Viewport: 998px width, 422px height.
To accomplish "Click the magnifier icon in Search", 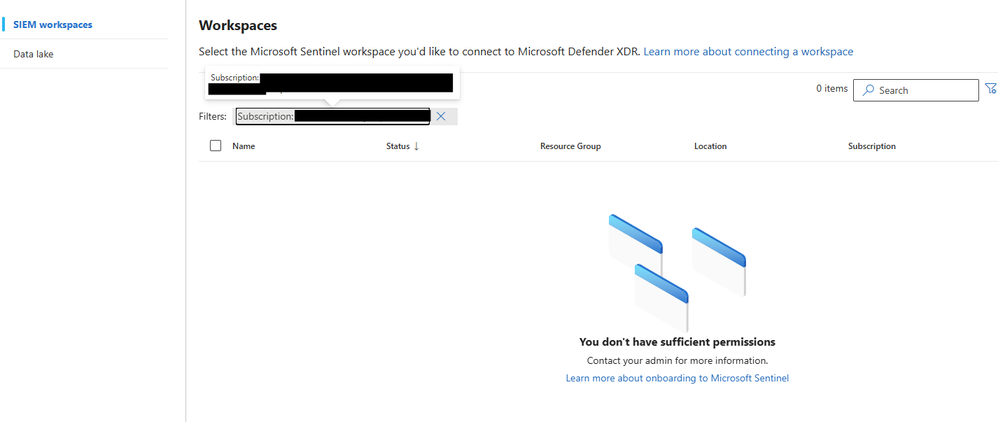I will tap(868, 90).
